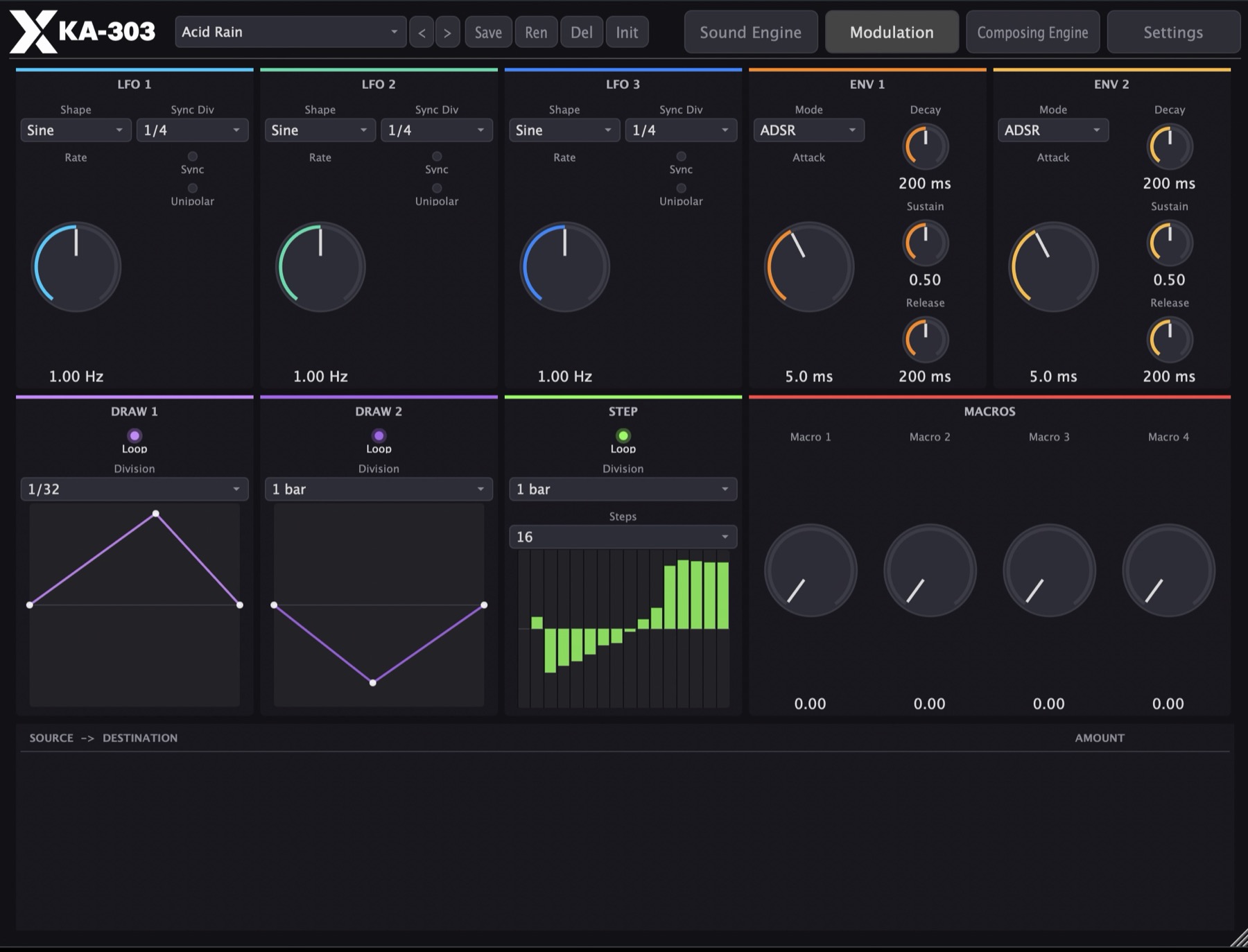Enable LFO 3 Unipolar toggle

coord(681,189)
